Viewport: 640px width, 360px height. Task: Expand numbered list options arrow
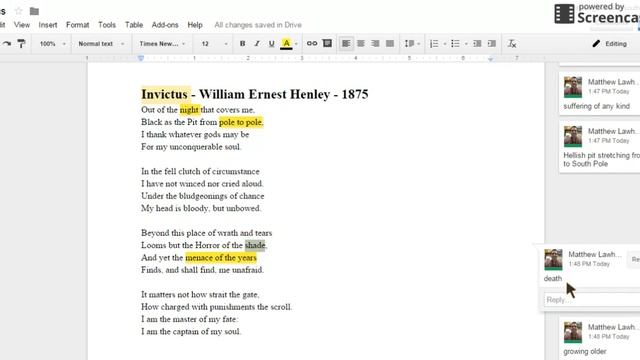(x=444, y=44)
